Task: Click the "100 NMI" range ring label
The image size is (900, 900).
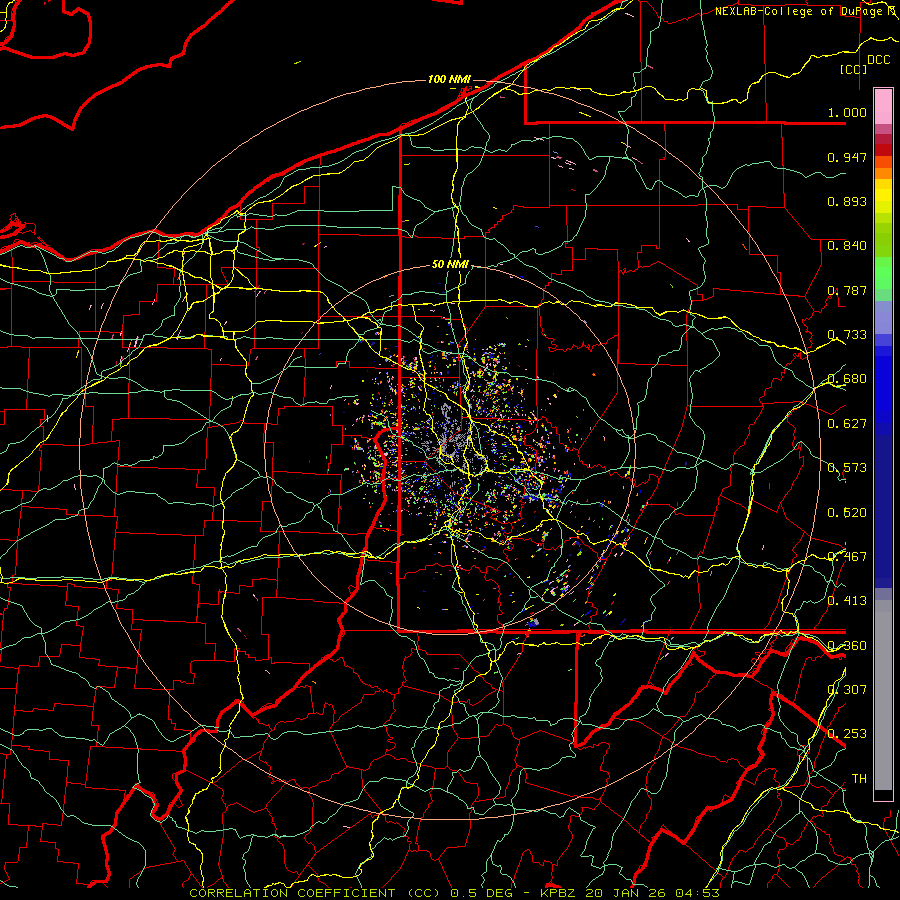Action: pos(449,79)
